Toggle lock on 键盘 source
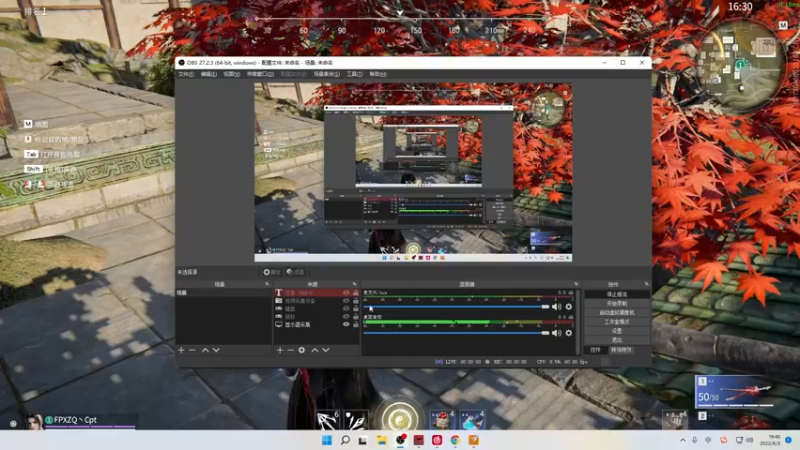Viewport: 800px width, 450px height. (356, 309)
